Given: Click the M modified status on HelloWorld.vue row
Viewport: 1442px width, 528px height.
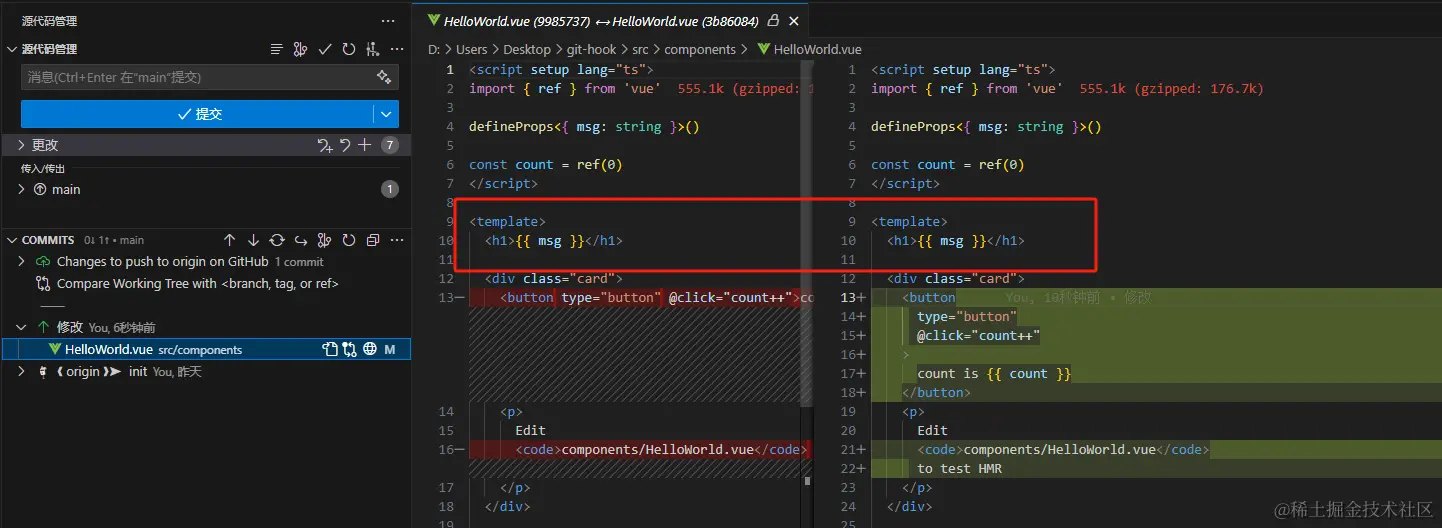Looking at the screenshot, I should [391, 349].
